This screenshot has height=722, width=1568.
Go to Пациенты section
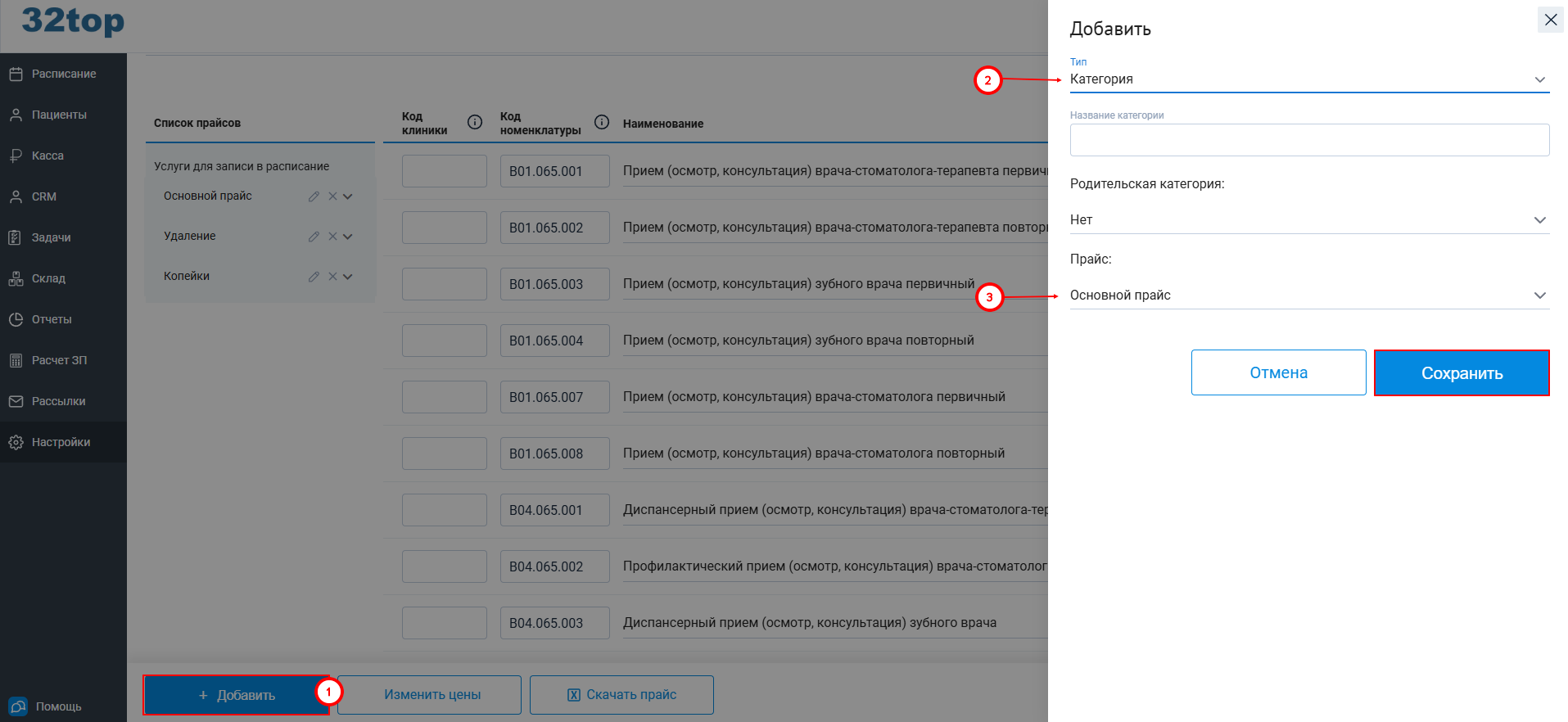(x=58, y=115)
